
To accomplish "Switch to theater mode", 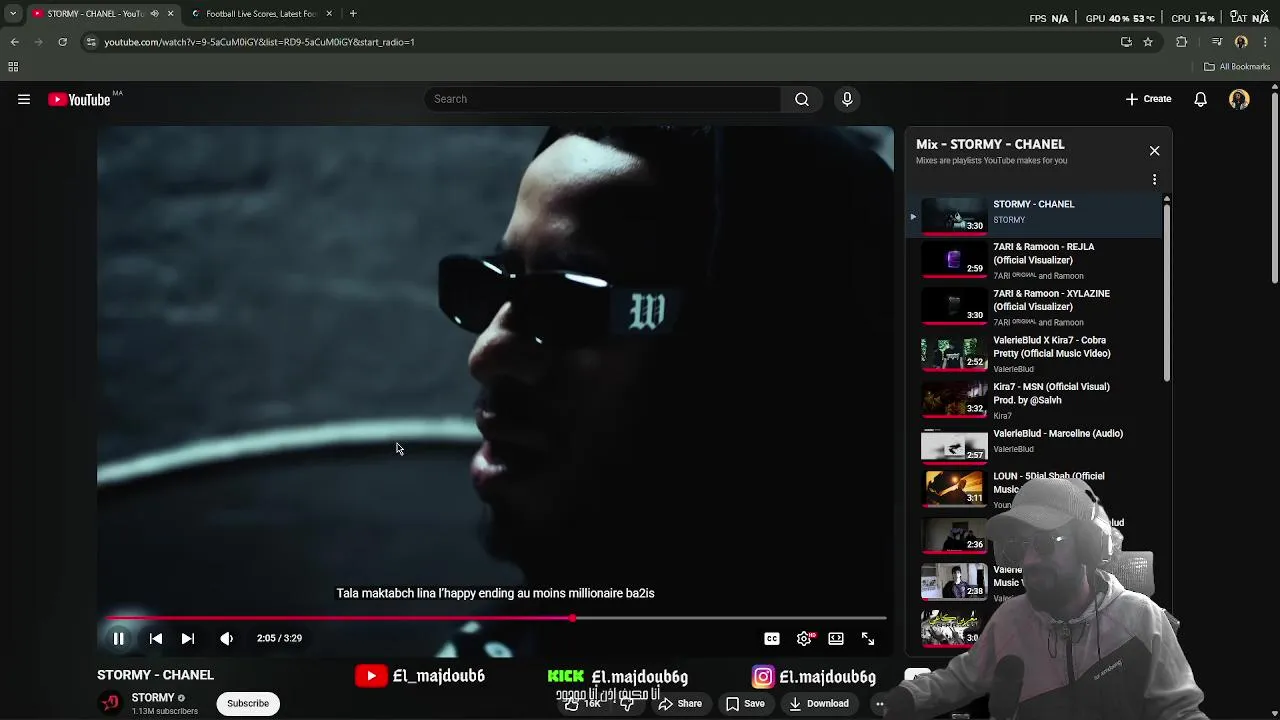I will click(836, 638).
